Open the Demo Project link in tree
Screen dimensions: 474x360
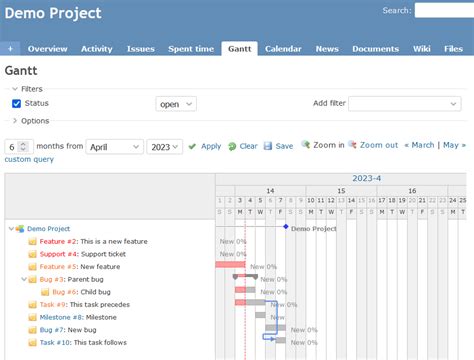[49, 229]
